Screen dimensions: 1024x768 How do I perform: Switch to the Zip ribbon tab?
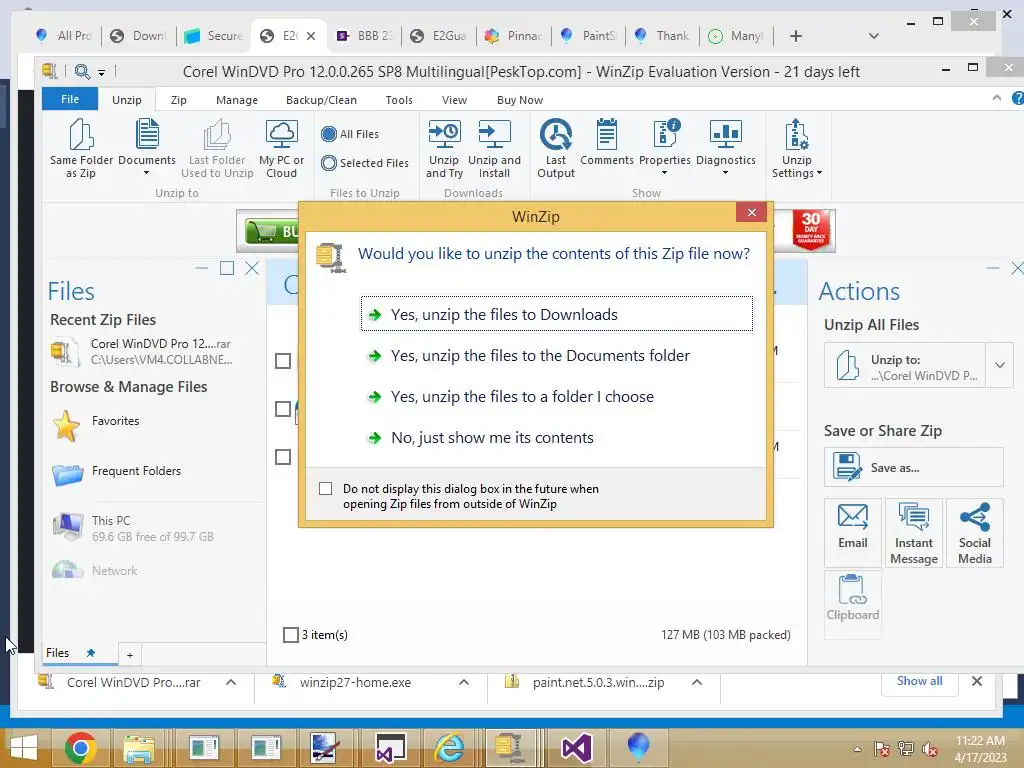tap(178, 100)
